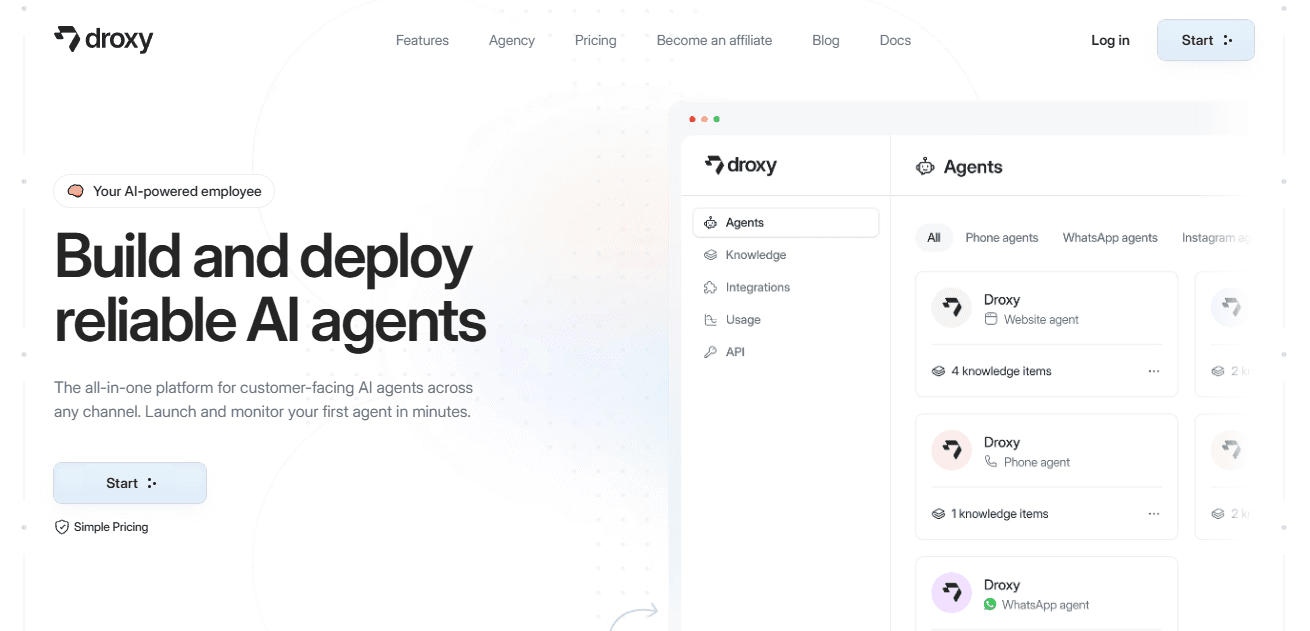This screenshot has height=631, width=1310.
Task: Open the Droxy Website agent card
Action: pos(1046,334)
